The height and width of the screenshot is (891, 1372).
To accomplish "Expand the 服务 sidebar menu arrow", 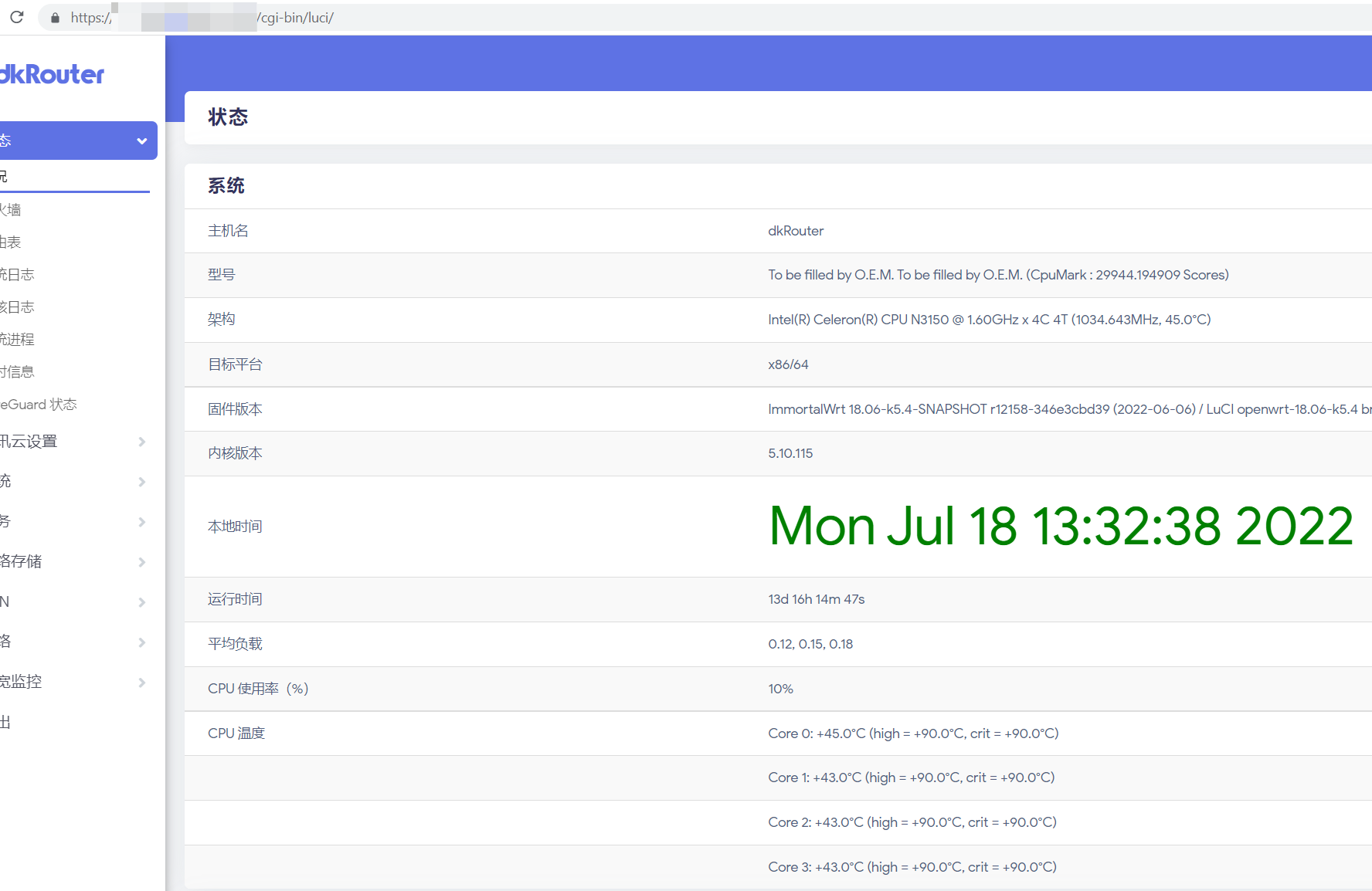I will coord(141,522).
